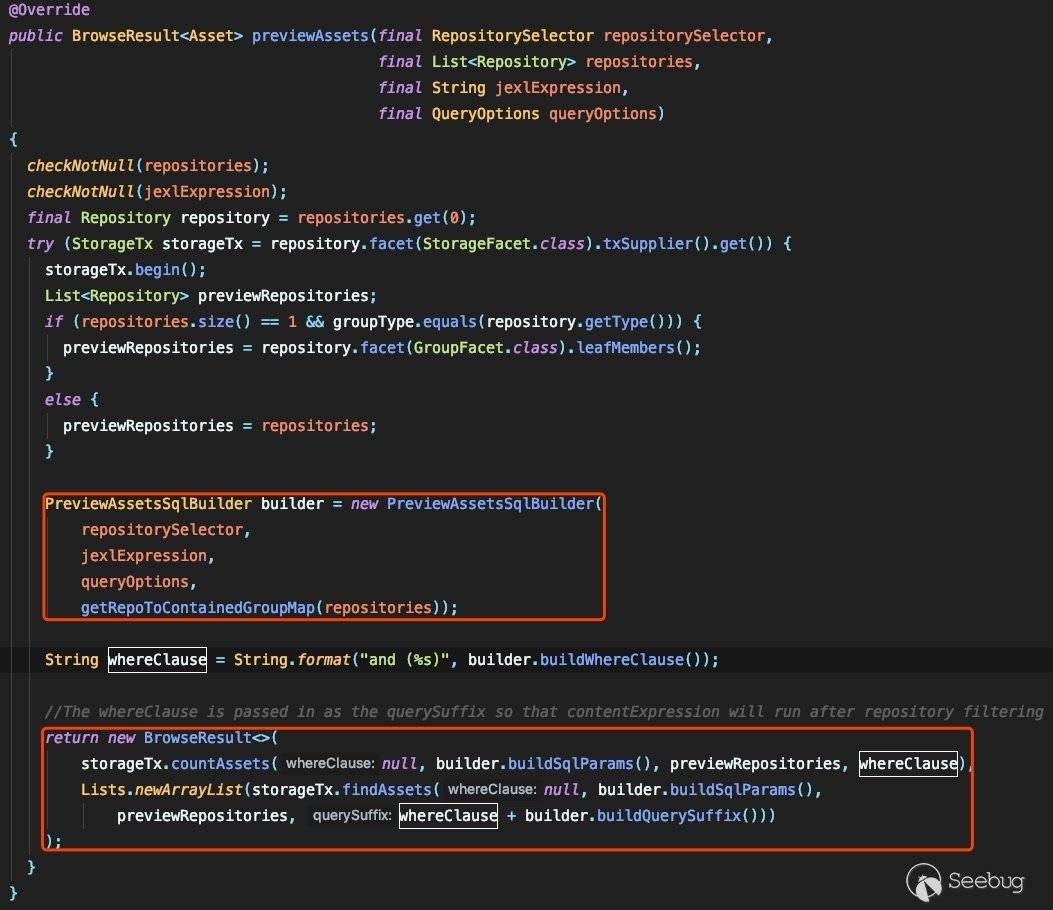Click the return new BrowseResult<>( statement

click(161, 738)
